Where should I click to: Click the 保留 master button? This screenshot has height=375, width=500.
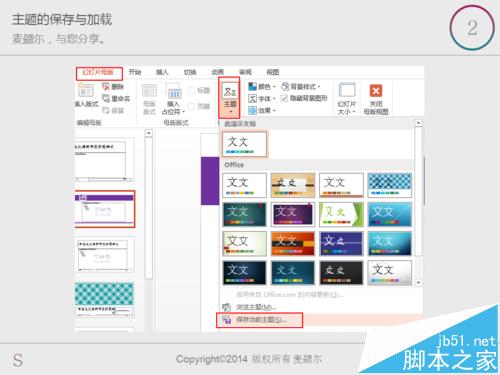point(113,110)
